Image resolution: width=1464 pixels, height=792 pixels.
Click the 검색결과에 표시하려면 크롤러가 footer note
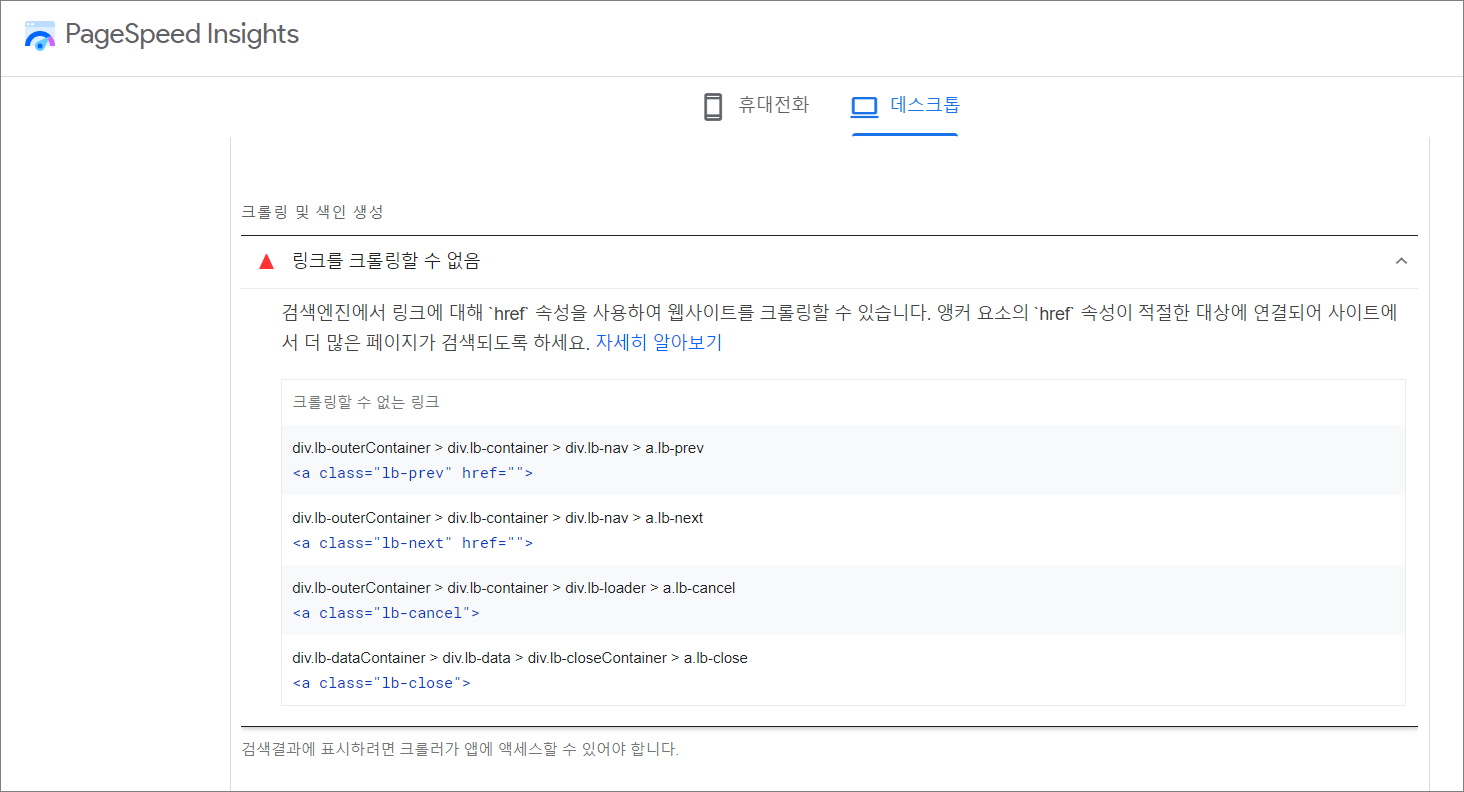(460, 748)
